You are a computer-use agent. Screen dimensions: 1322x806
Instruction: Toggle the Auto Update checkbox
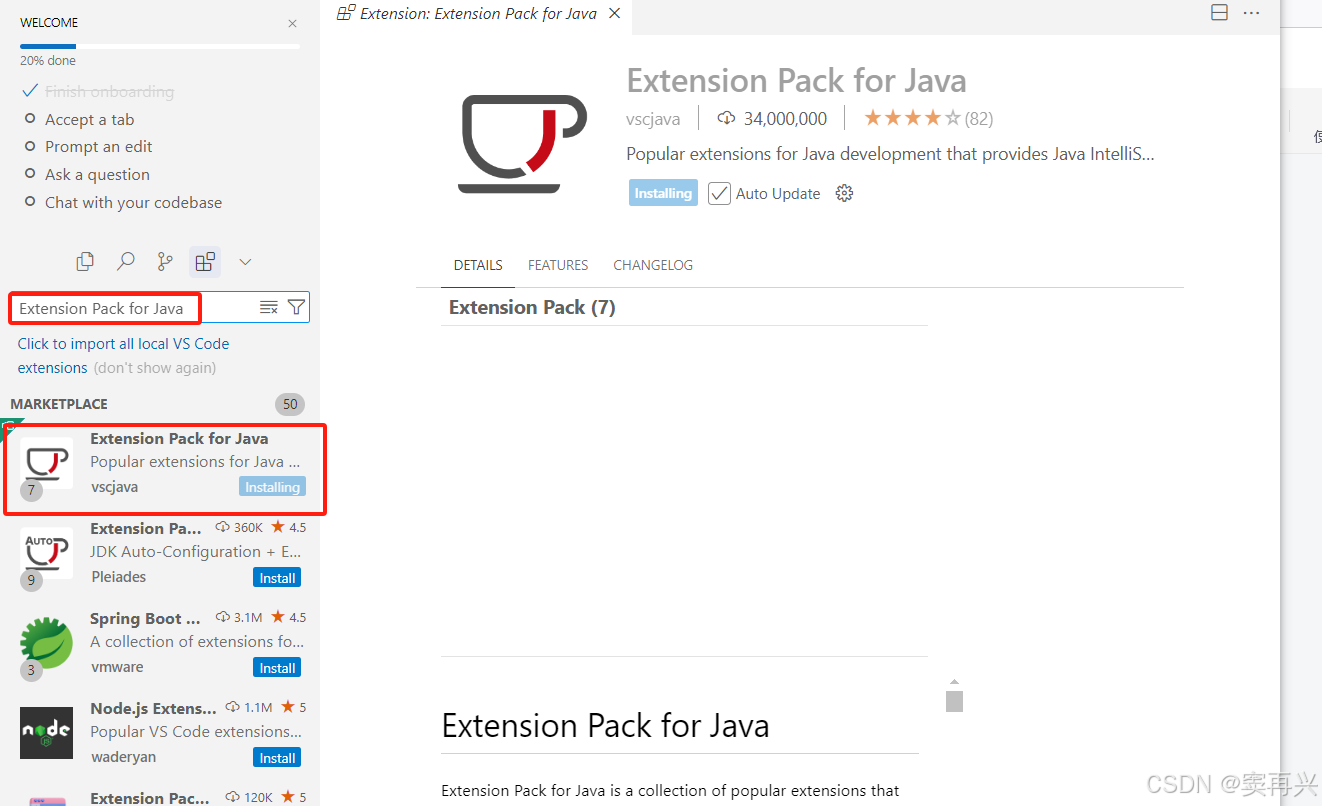point(719,193)
